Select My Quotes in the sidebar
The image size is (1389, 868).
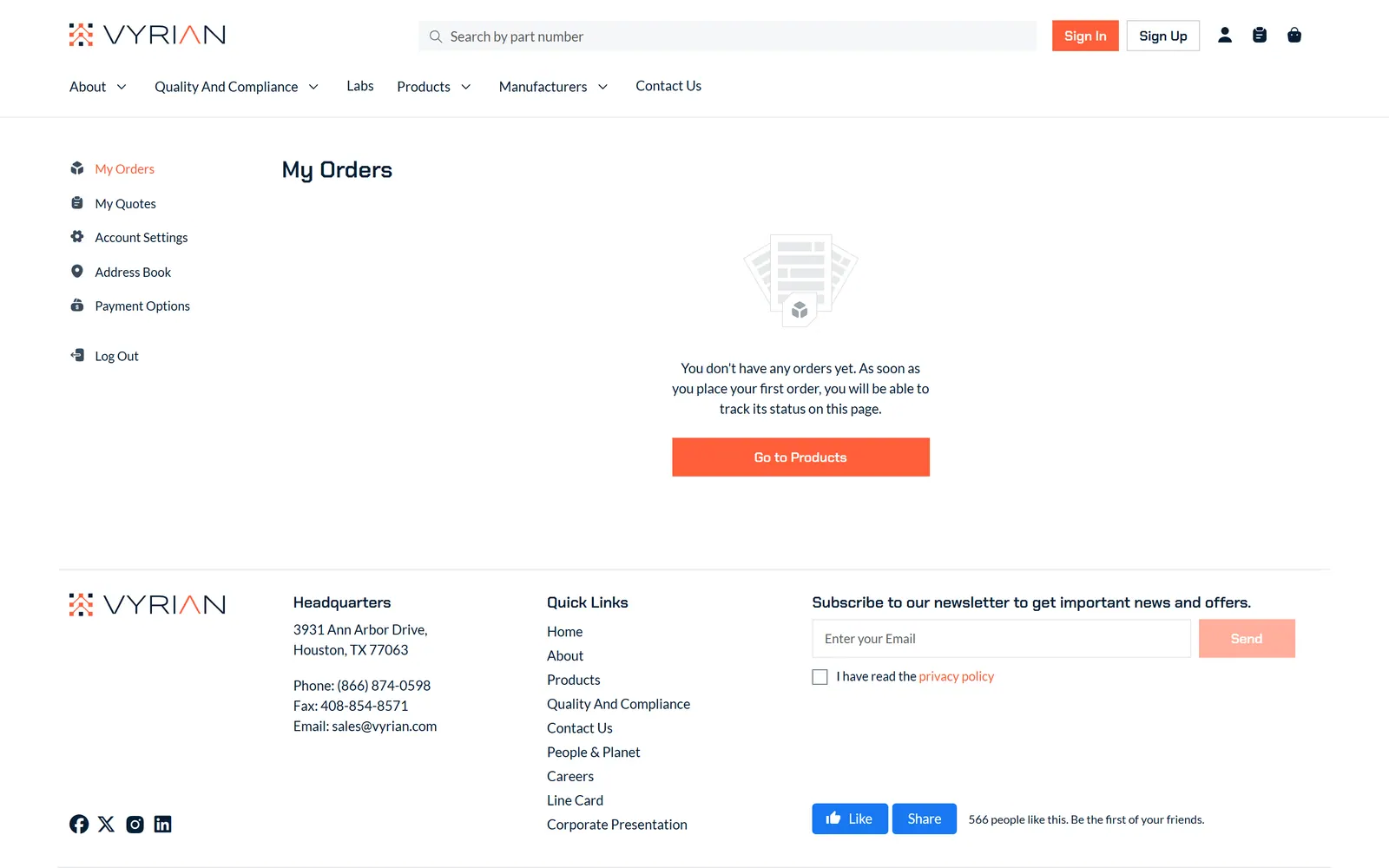[x=126, y=203]
